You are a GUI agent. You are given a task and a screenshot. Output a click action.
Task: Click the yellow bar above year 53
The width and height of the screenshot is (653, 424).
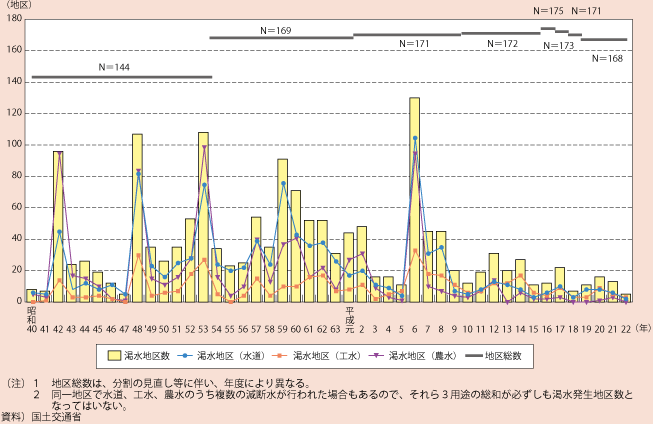pyautogui.click(x=203, y=217)
